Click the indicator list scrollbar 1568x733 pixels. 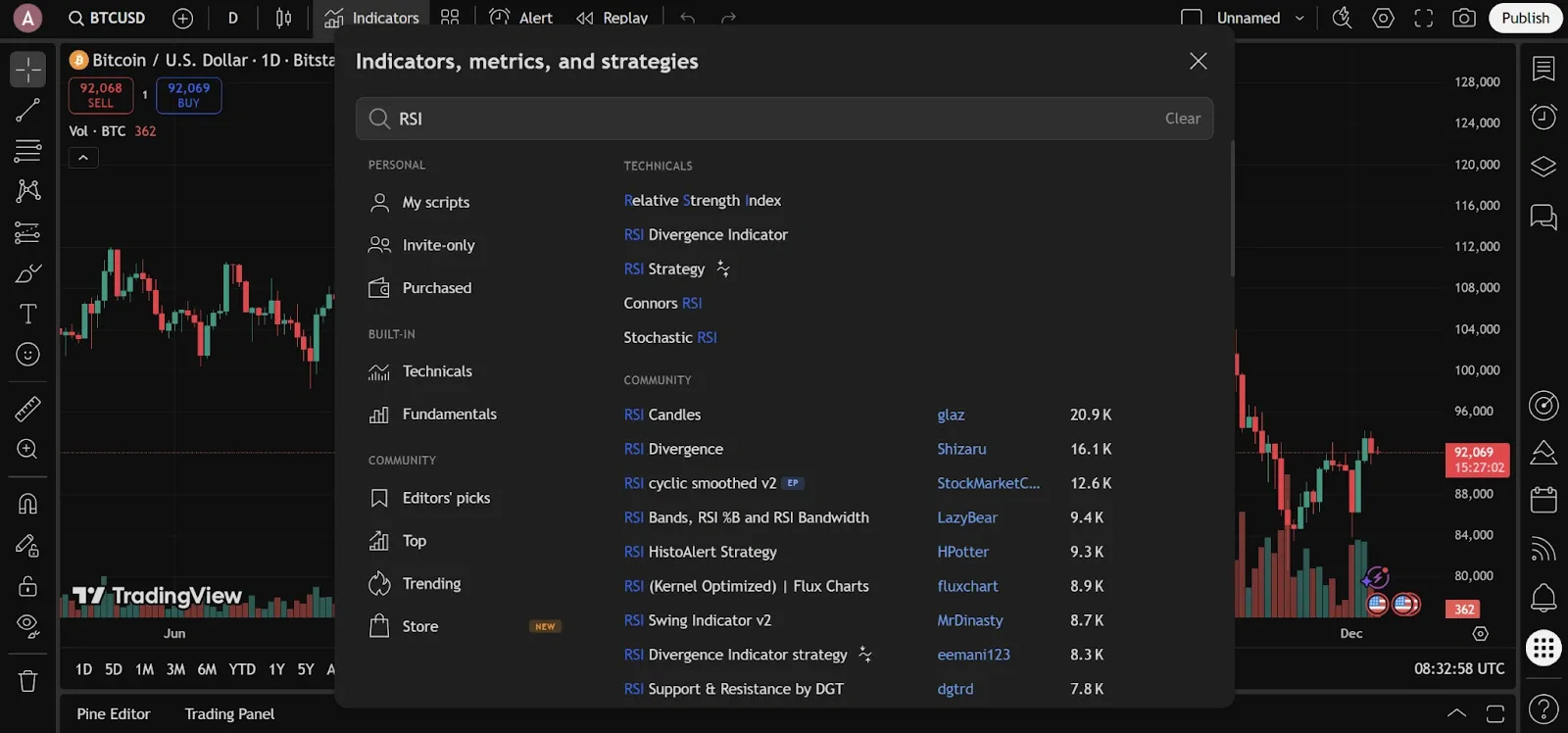[x=1232, y=209]
